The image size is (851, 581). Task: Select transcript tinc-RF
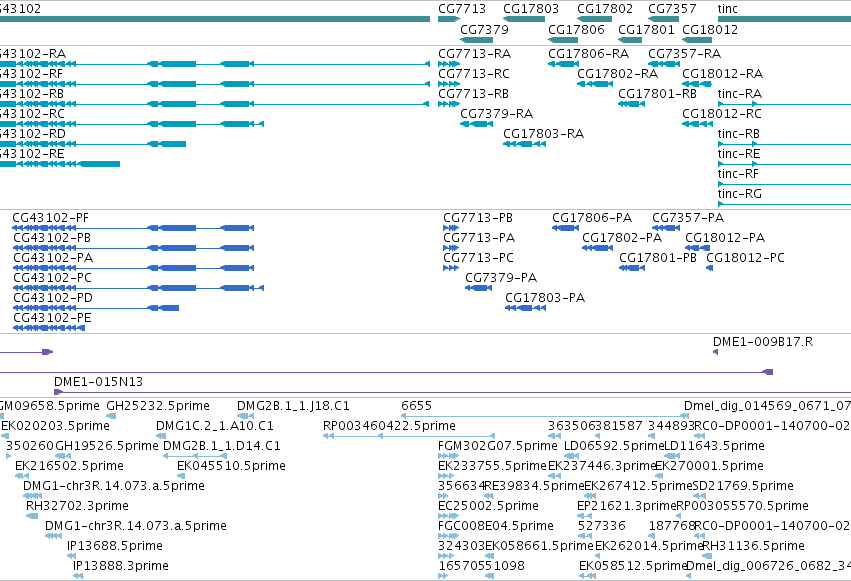[x=784, y=184]
